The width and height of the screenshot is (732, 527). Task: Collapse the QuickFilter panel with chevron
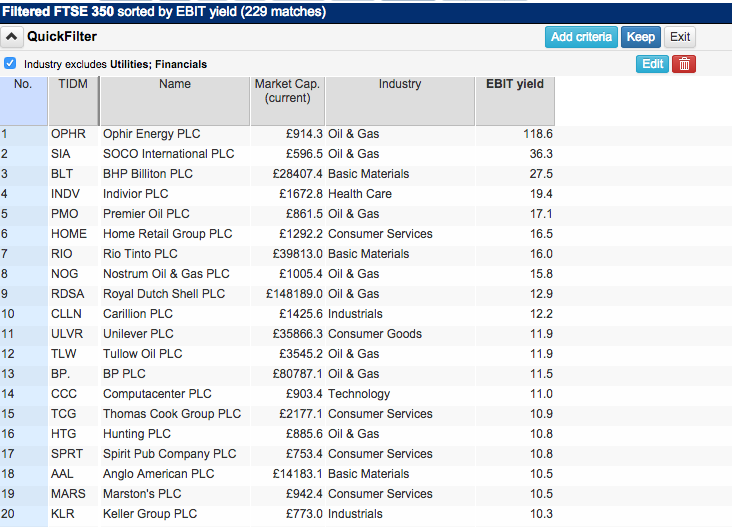click(x=12, y=37)
